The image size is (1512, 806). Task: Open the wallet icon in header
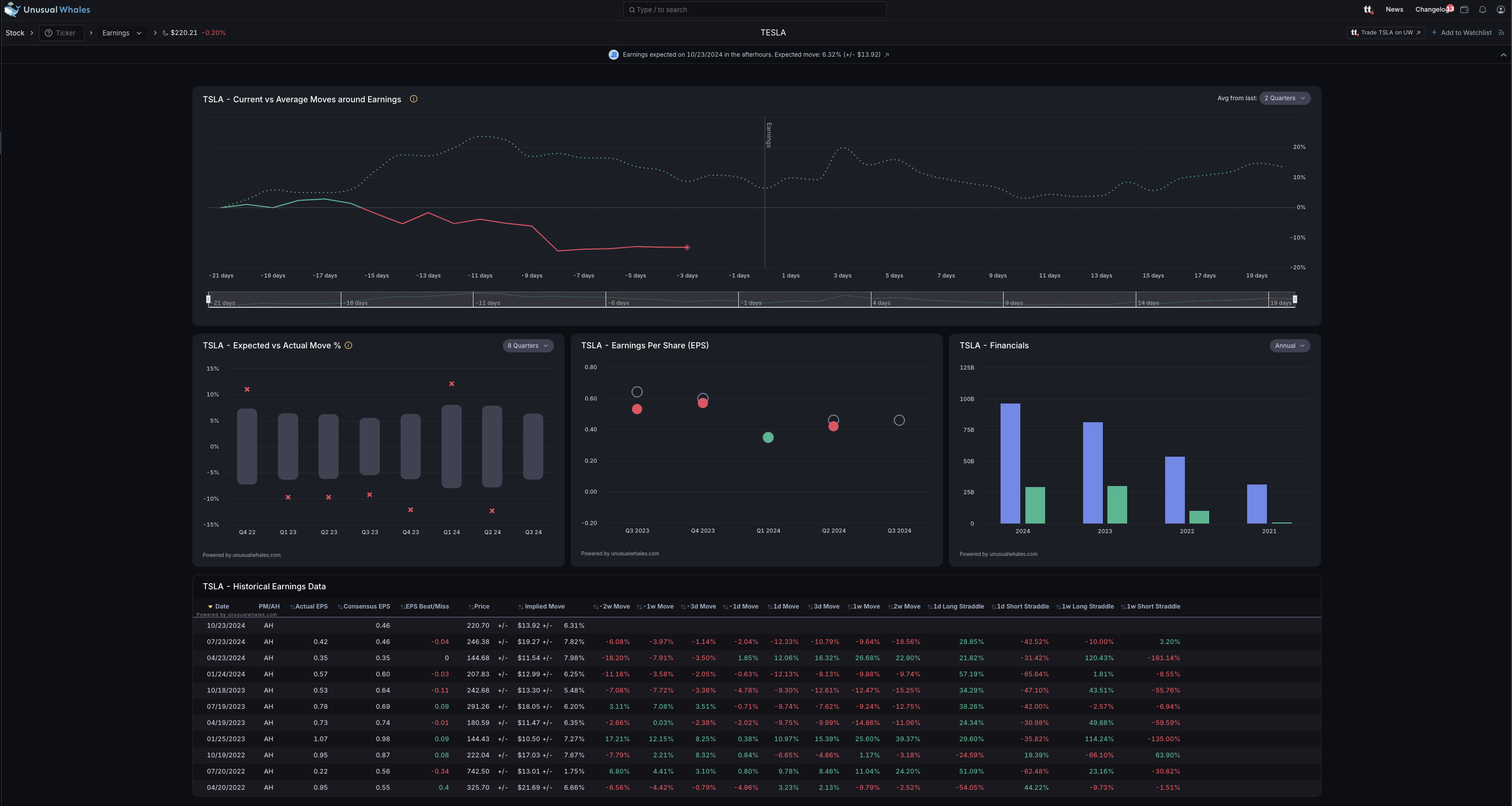click(1464, 10)
